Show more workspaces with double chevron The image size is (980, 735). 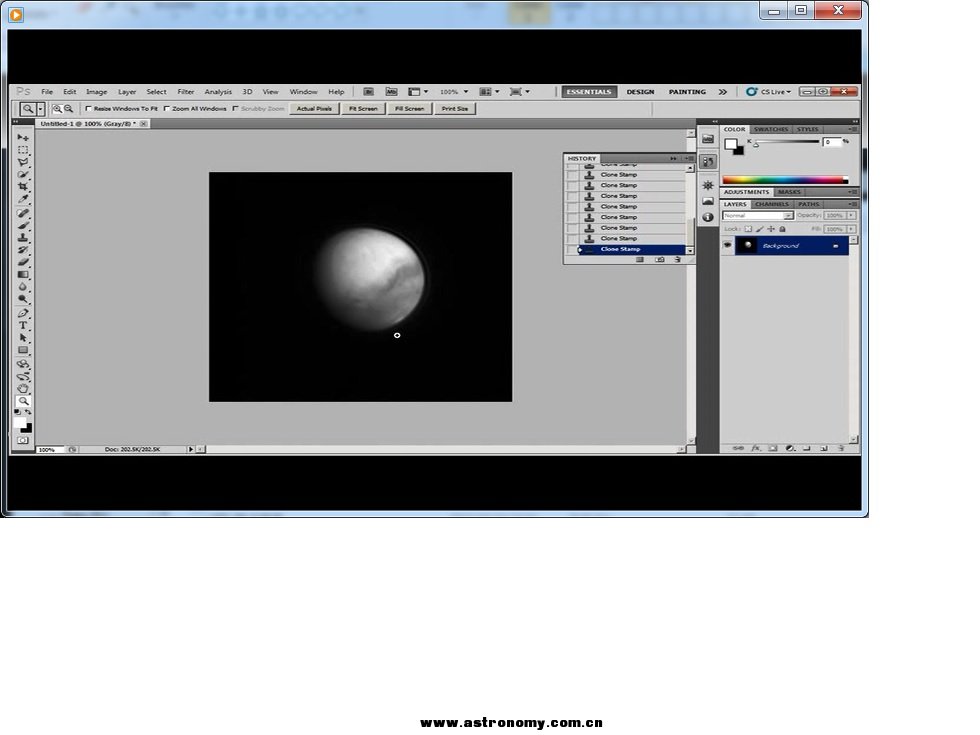pos(722,92)
